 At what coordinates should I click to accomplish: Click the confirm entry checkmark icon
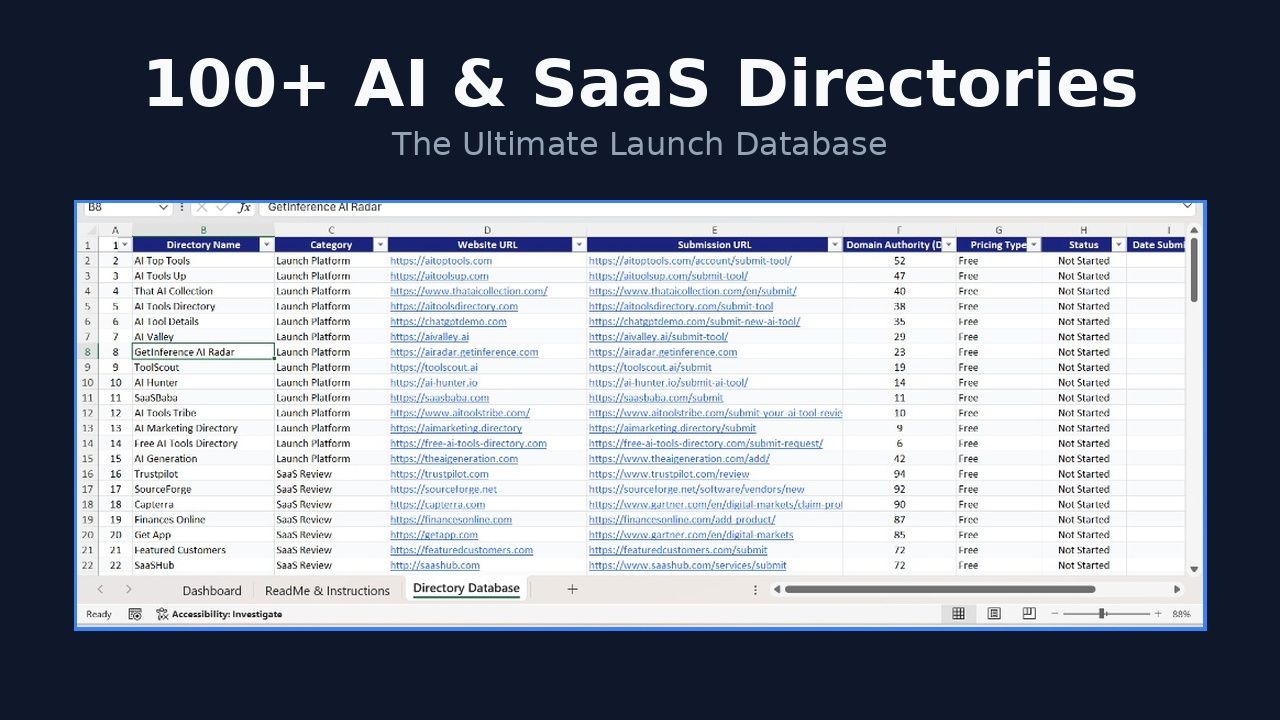pos(222,207)
